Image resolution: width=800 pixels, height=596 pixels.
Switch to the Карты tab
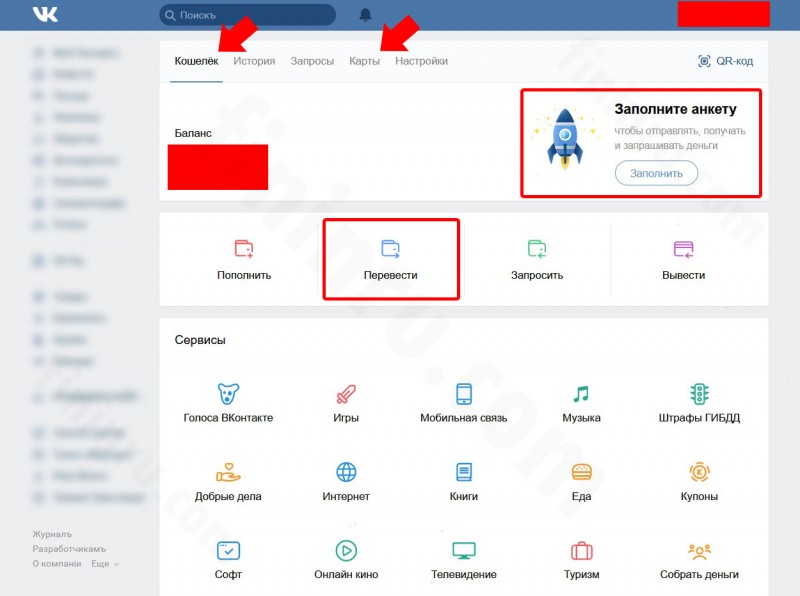[364, 61]
